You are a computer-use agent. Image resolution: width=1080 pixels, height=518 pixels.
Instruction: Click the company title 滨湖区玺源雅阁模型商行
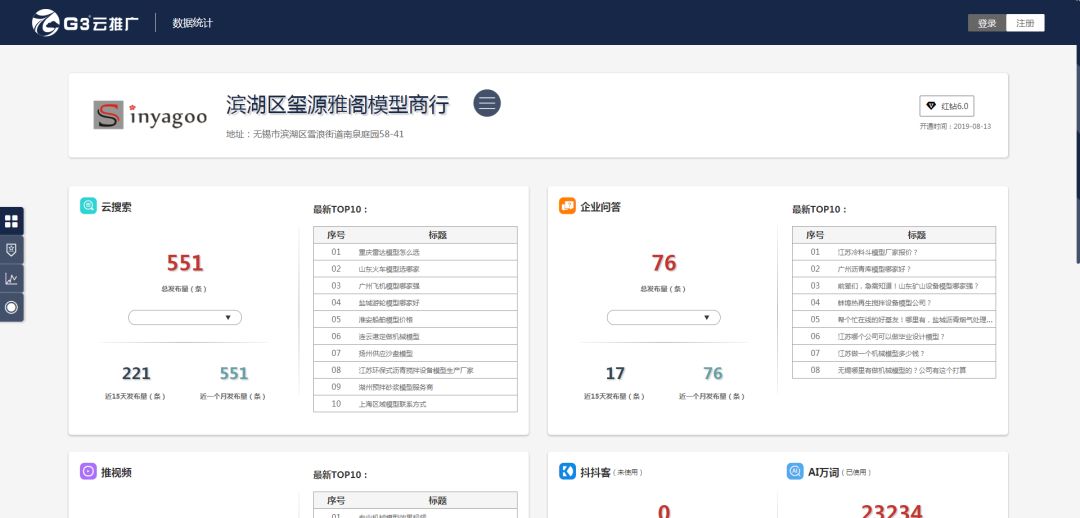tap(338, 104)
